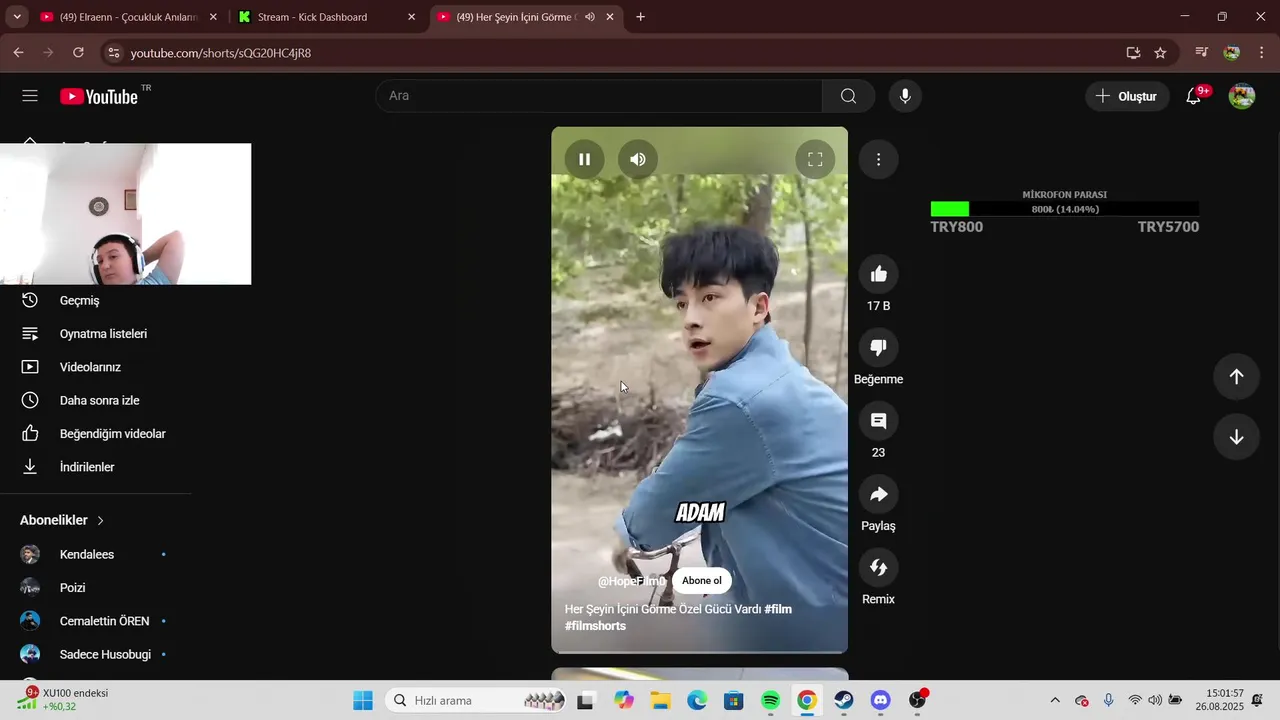Click the search magnifier button
The width and height of the screenshot is (1280, 720).
pyautogui.click(x=848, y=96)
